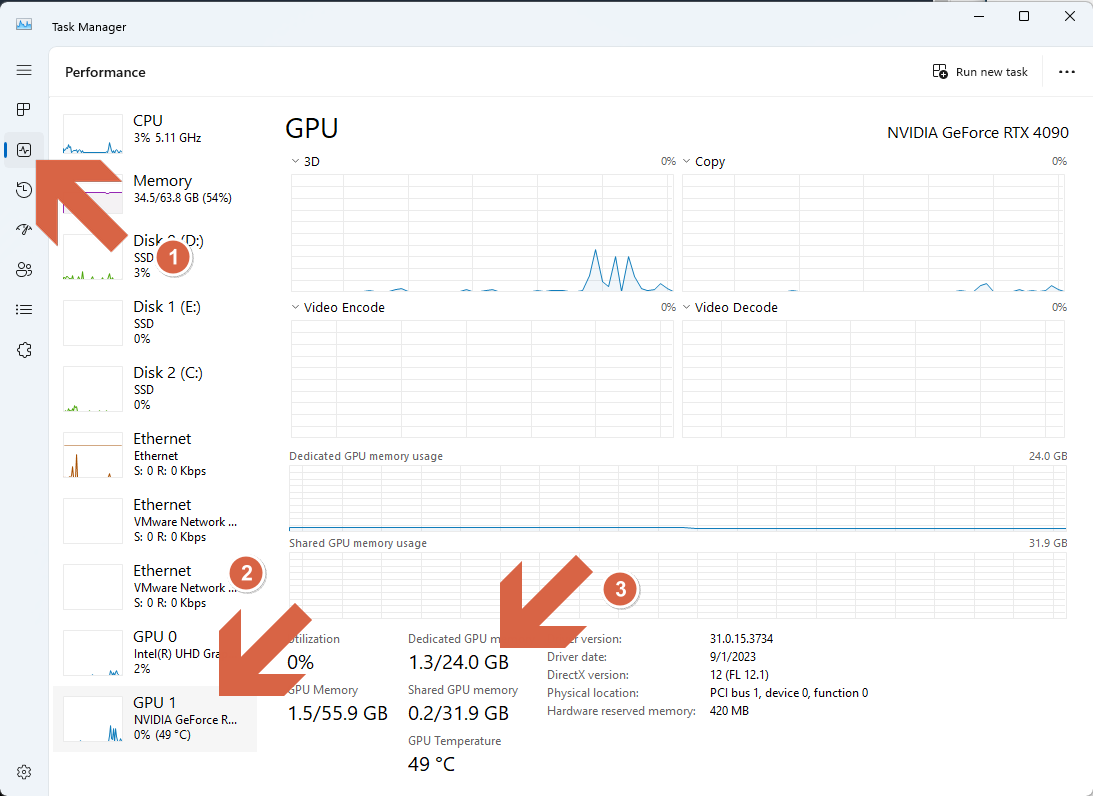Open the Video Encode graph dropdown
The image size is (1093, 796).
tap(338, 307)
